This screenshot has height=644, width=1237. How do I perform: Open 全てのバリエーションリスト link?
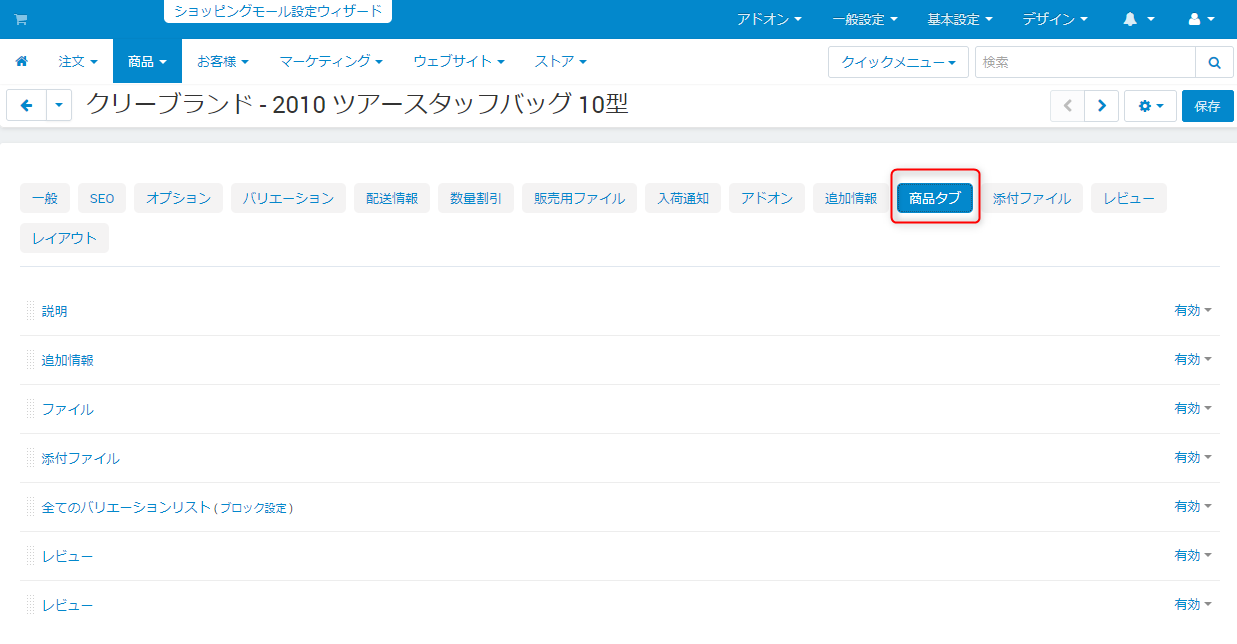[x=126, y=507]
